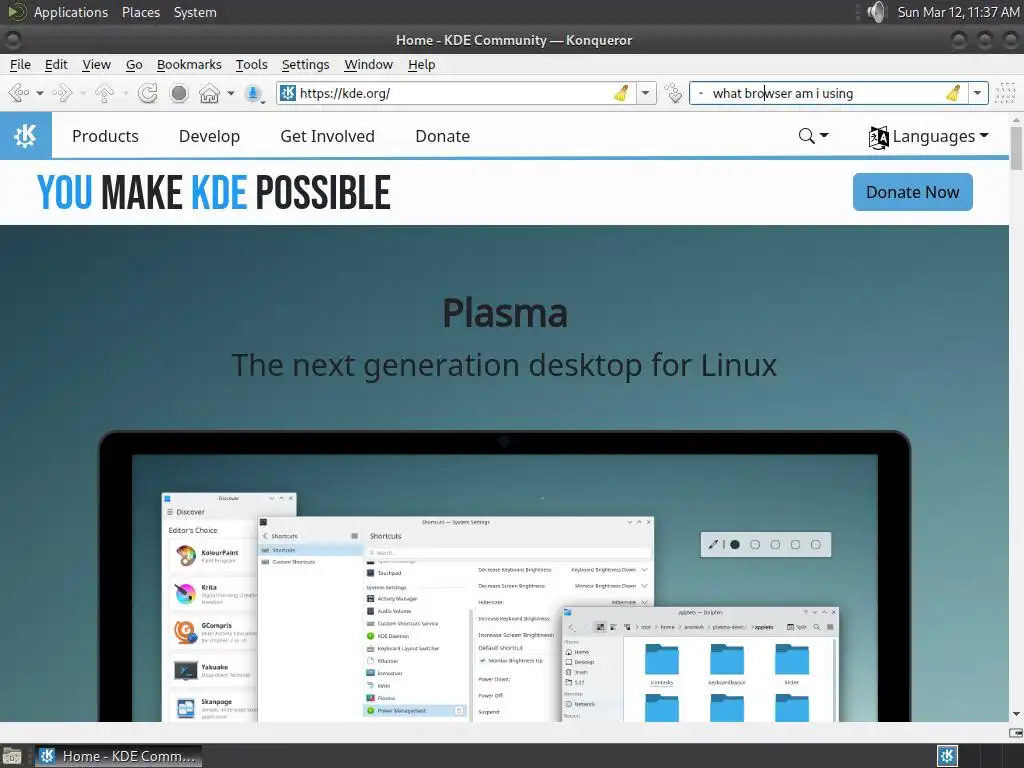Screen dimensions: 1024x768
Task: Reload the page with the refresh icon
Action: point(148,93)
